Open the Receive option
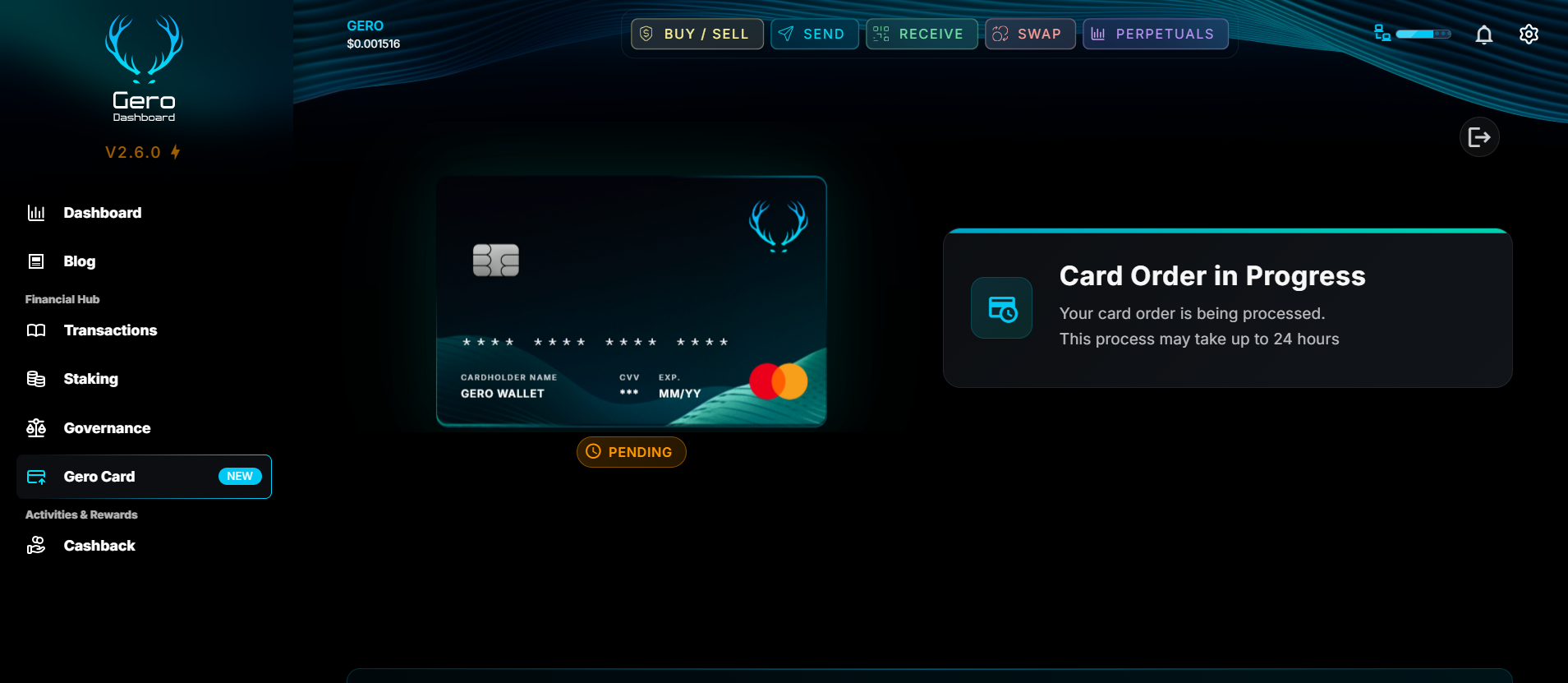1568x683 pixels. pos(922,34)
